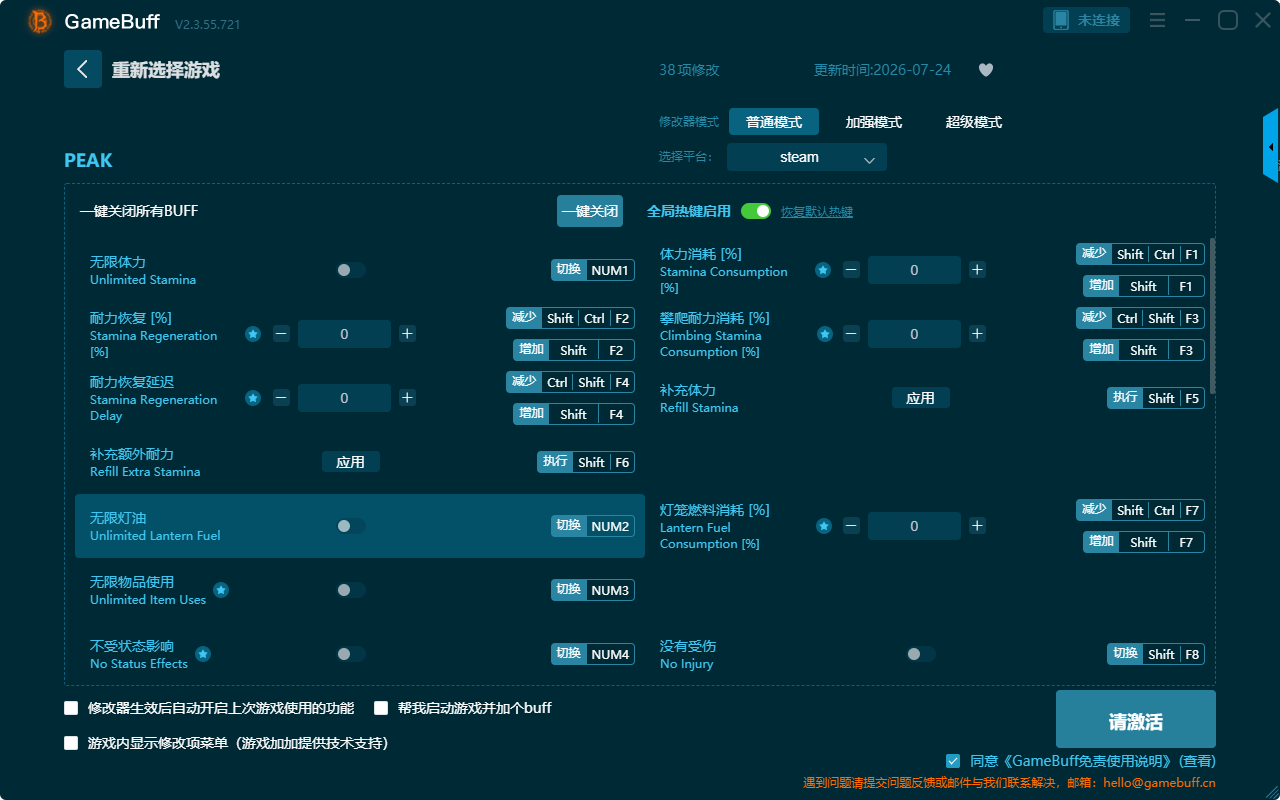
Task: Check 修改器生效后自动开启上次游戏使用的功能 checkbox
Action: click(x=71, y=708)
